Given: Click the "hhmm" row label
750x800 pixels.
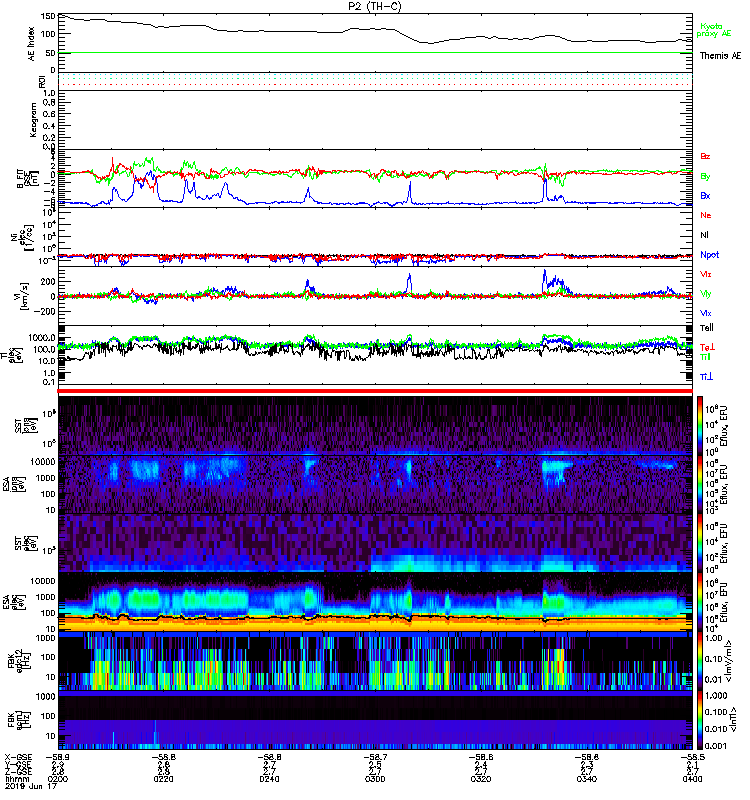Looking at the screenshot, I should point(17,779).
